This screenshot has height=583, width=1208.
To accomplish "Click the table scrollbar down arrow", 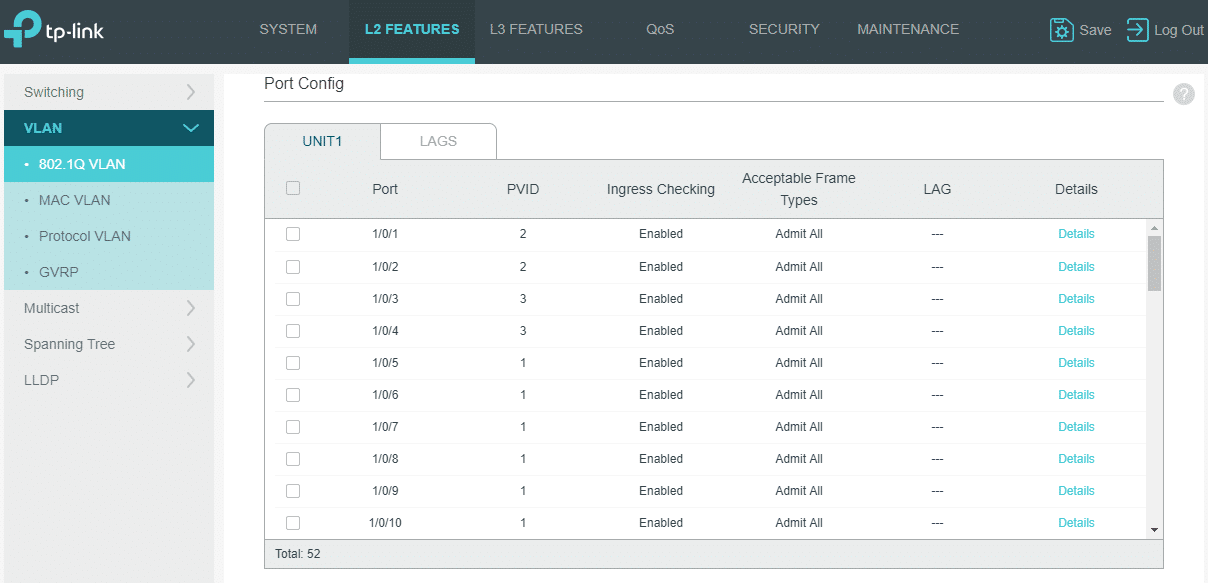I will click(x=1154, y=529).
